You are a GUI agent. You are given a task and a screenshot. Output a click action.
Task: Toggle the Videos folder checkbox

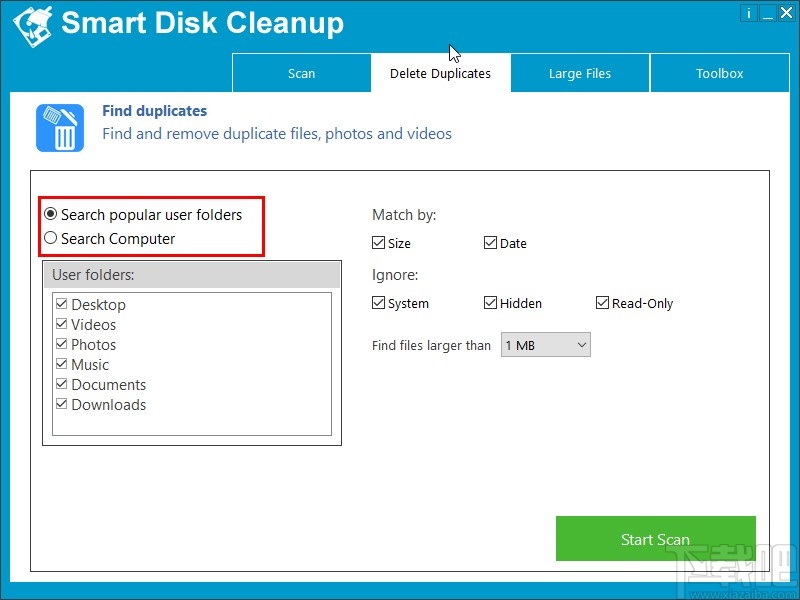[62, 324]
